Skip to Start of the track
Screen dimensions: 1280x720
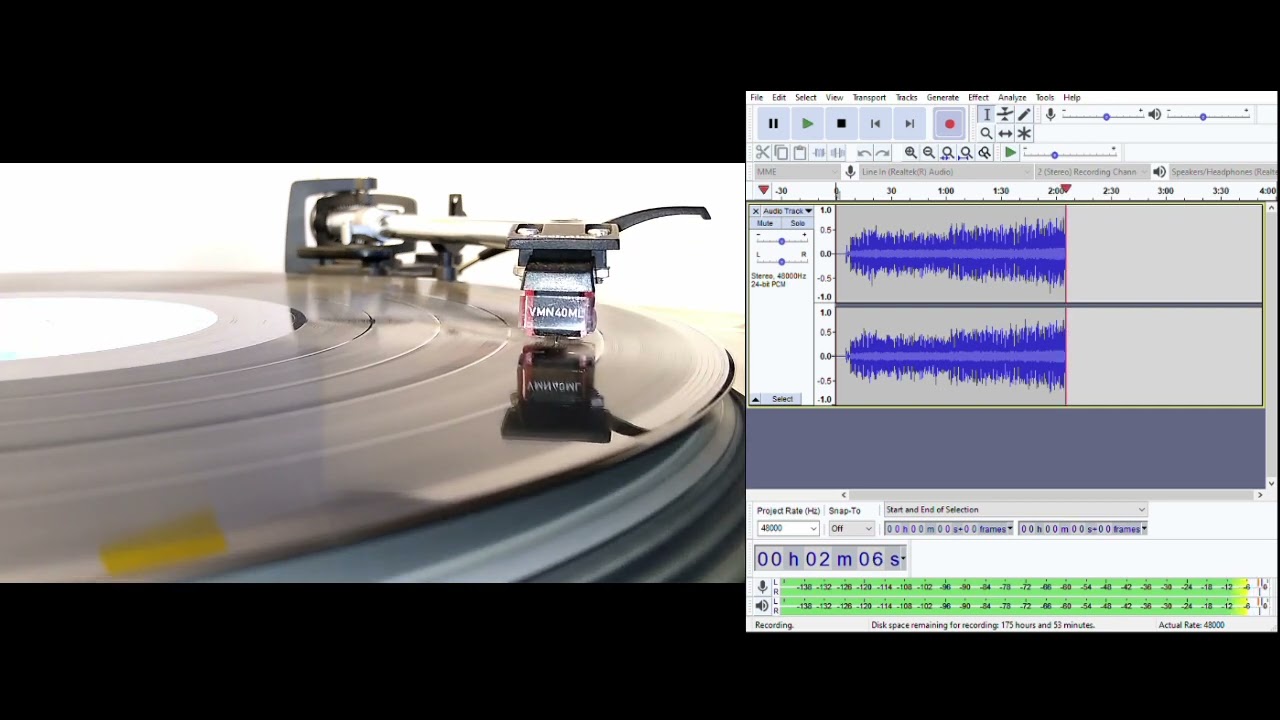[x=875, y=124]
